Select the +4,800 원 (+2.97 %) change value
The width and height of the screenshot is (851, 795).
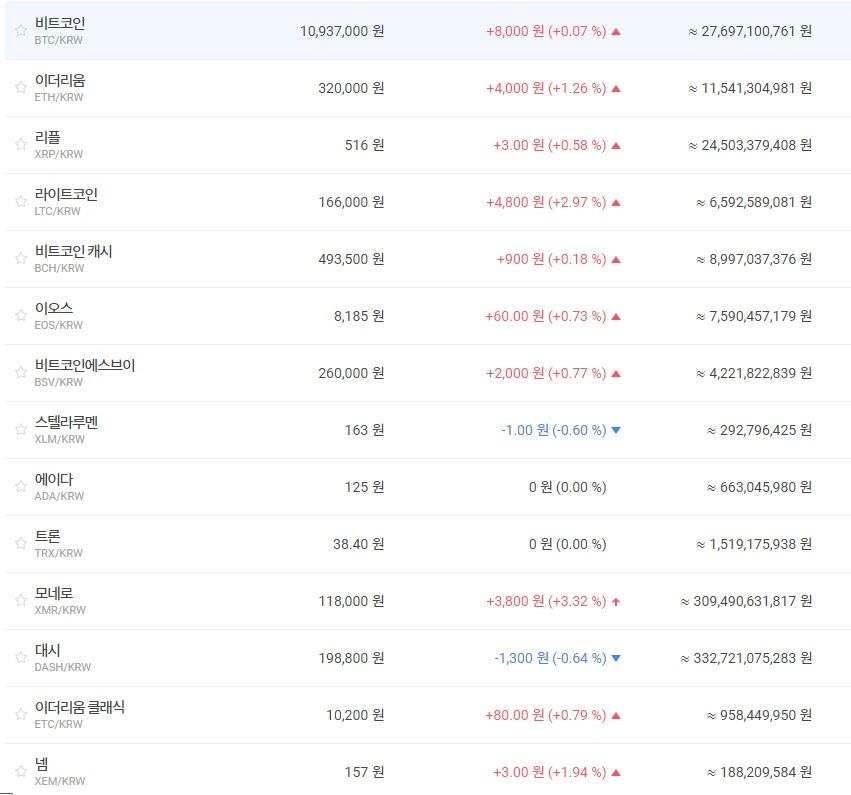tap(546, 202)
